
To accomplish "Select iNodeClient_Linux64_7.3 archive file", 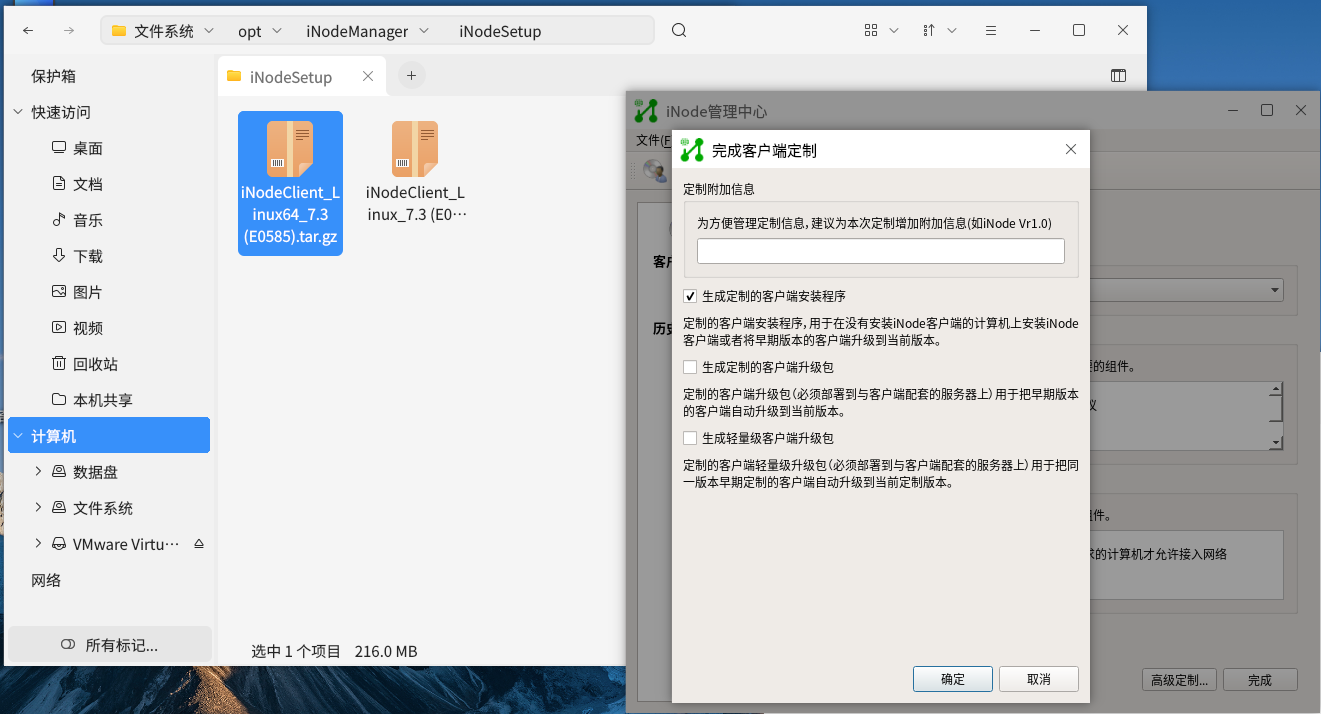I will pyautogui.click(x=290, y=183).
